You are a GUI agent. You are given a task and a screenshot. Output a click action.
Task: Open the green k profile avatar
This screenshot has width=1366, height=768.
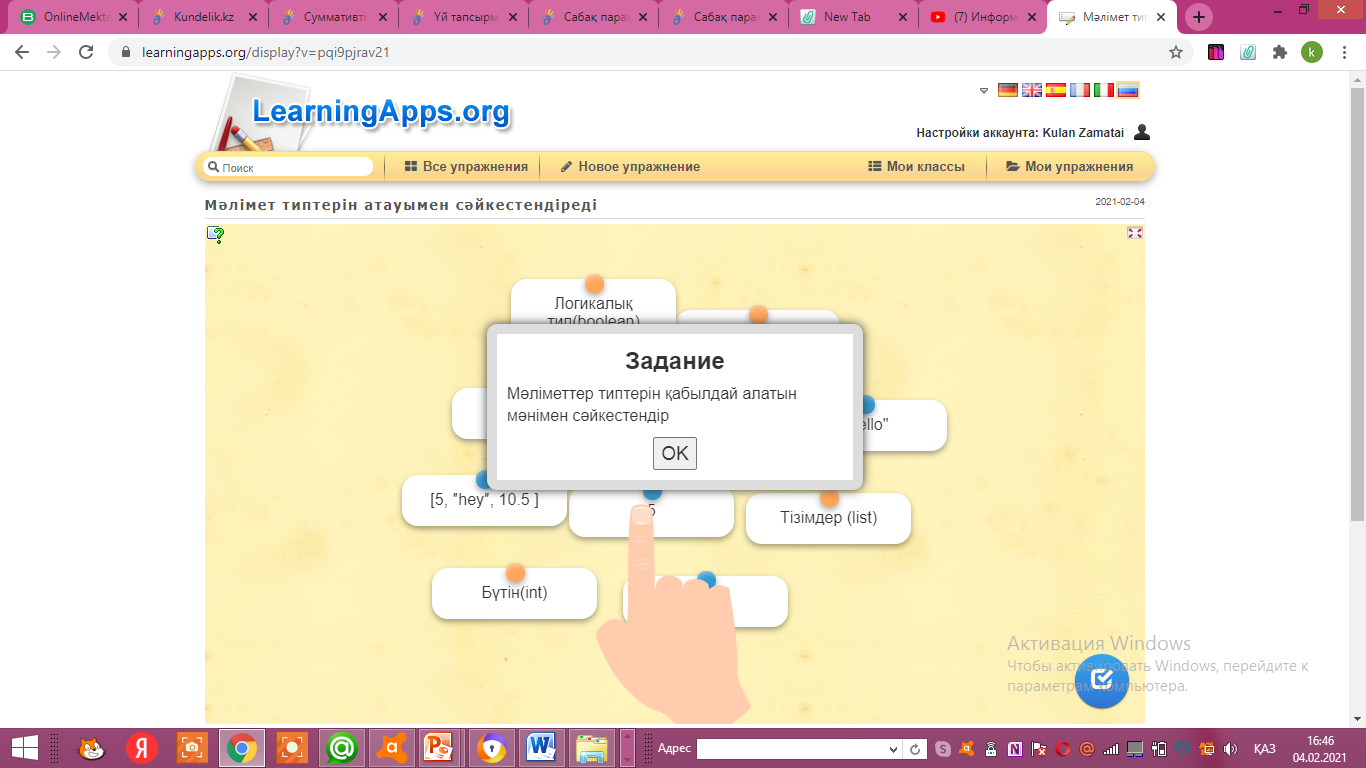(x=1311, y=53)
